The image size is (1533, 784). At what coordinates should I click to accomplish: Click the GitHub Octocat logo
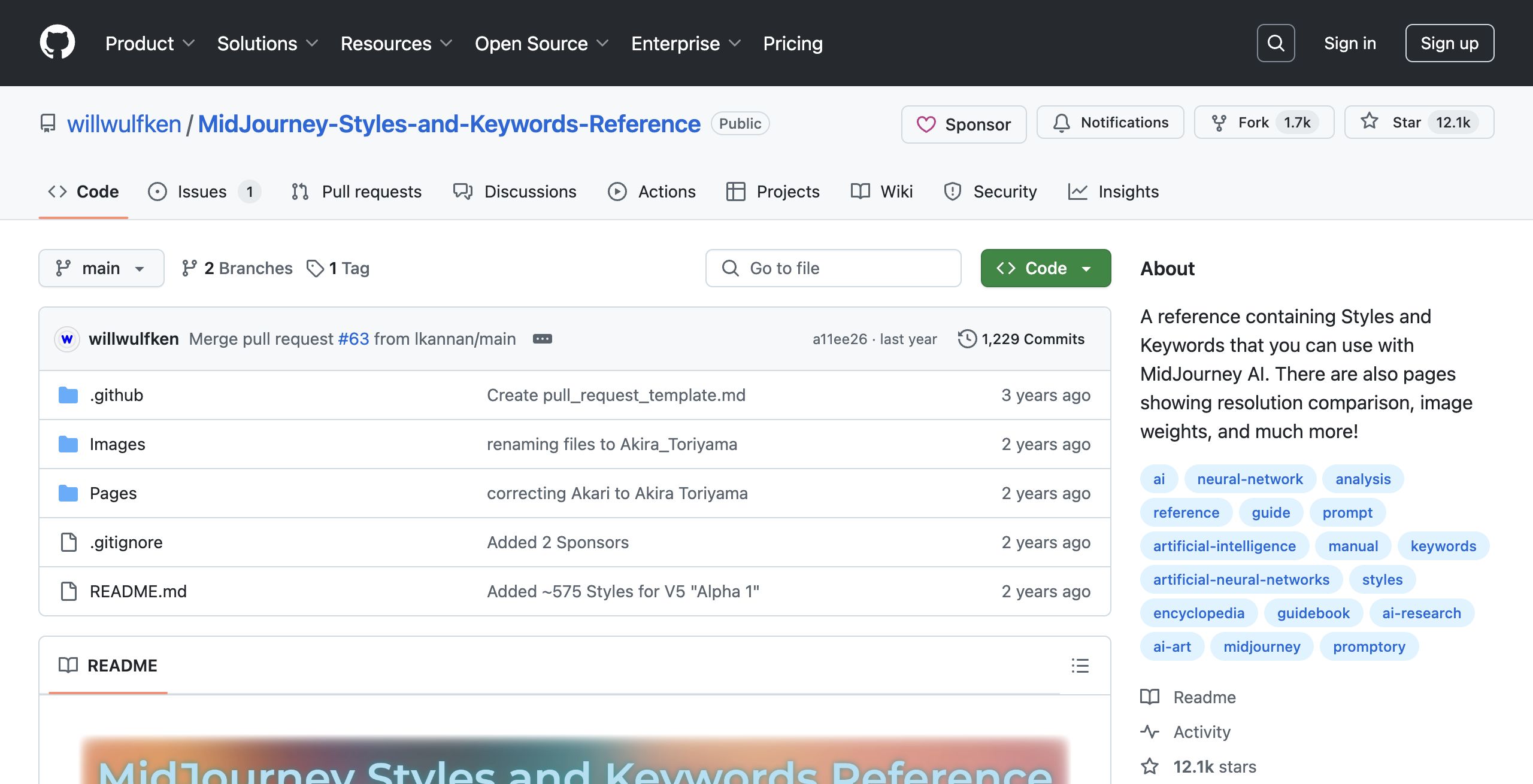(x=57, y=42)
